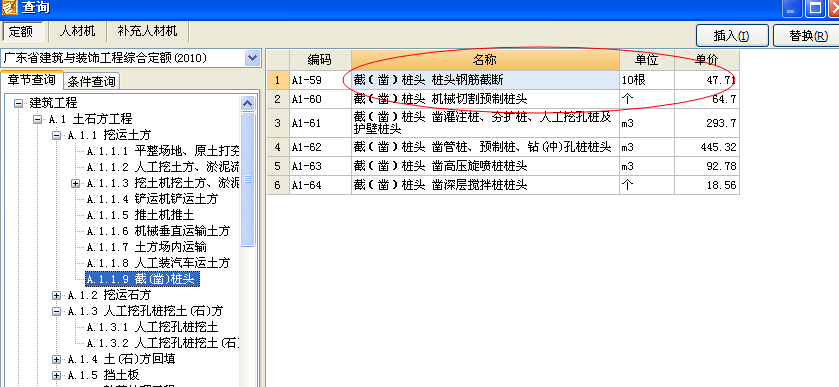Click price cell 18.56

[706, 185]
